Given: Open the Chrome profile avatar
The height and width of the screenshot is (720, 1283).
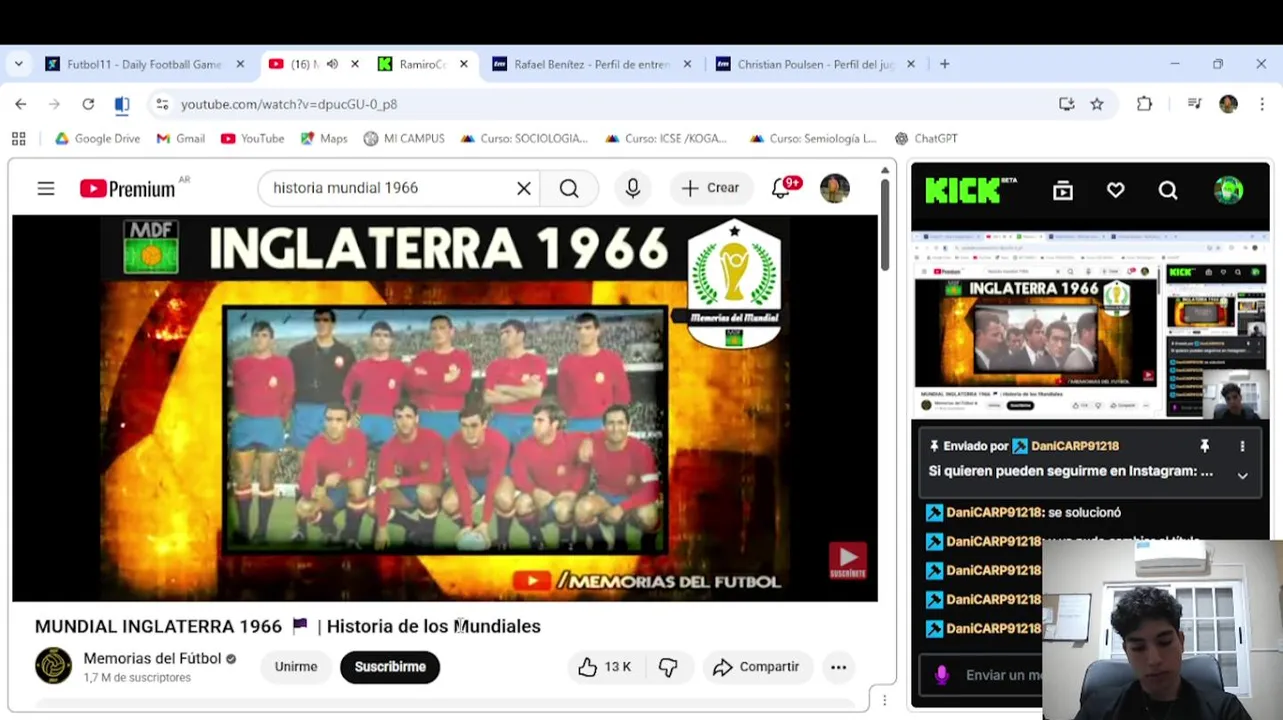Looking at the screenshot, I should pos(1228,104).
